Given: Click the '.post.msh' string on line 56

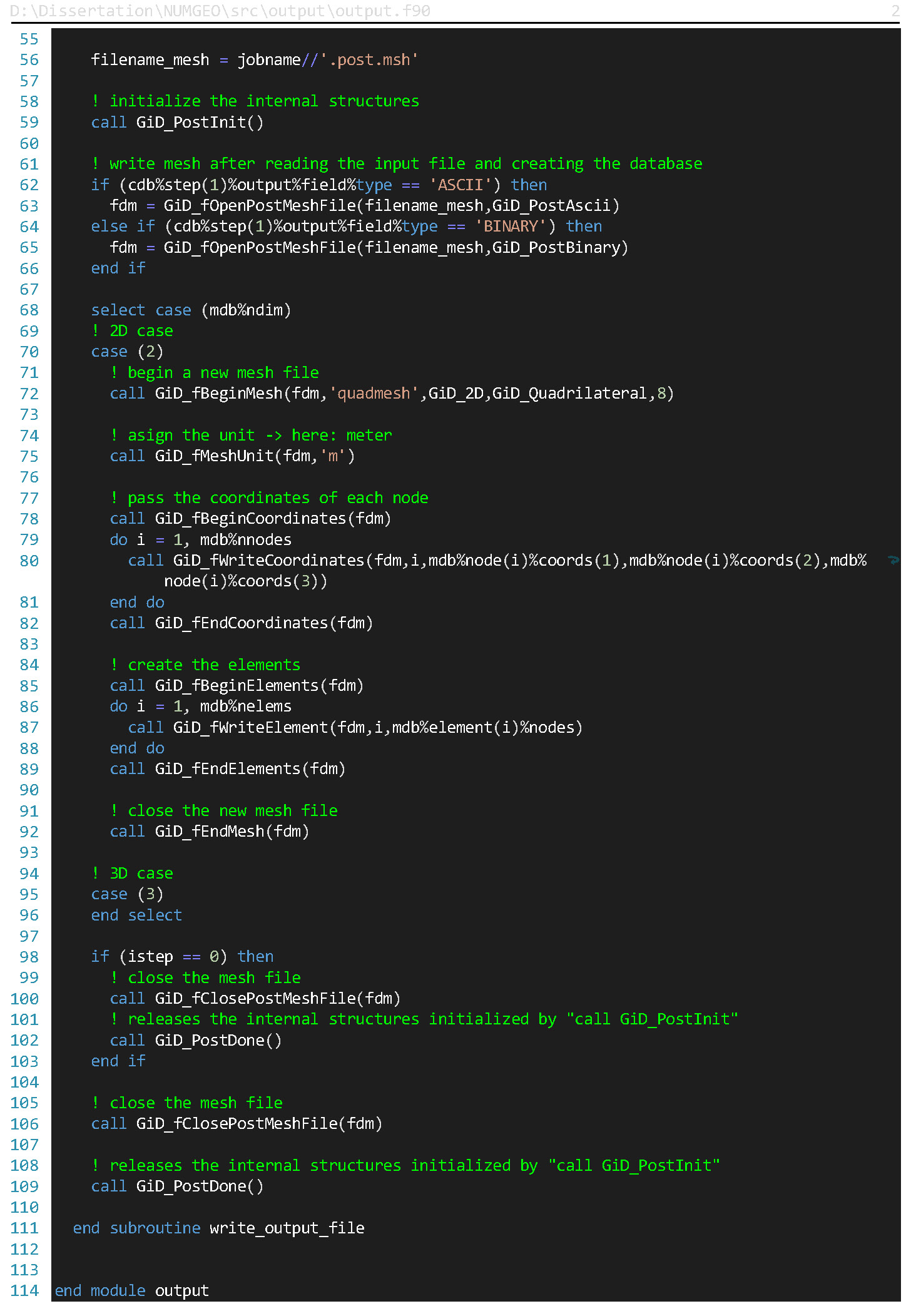Looking at the screenshot, I should click(x=369, y=59).
